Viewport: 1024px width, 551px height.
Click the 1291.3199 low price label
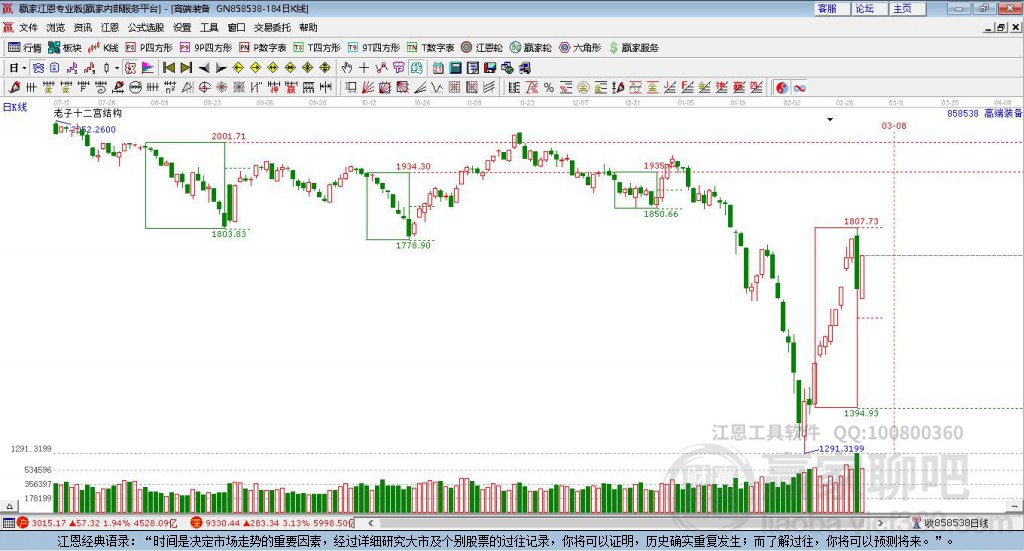(841, 449)
